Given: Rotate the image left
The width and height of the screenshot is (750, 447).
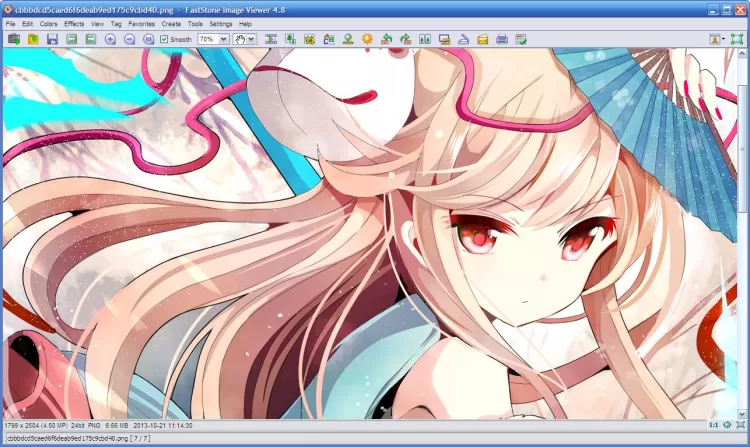Looking at the screenshot, I should (x=386, y=39).
